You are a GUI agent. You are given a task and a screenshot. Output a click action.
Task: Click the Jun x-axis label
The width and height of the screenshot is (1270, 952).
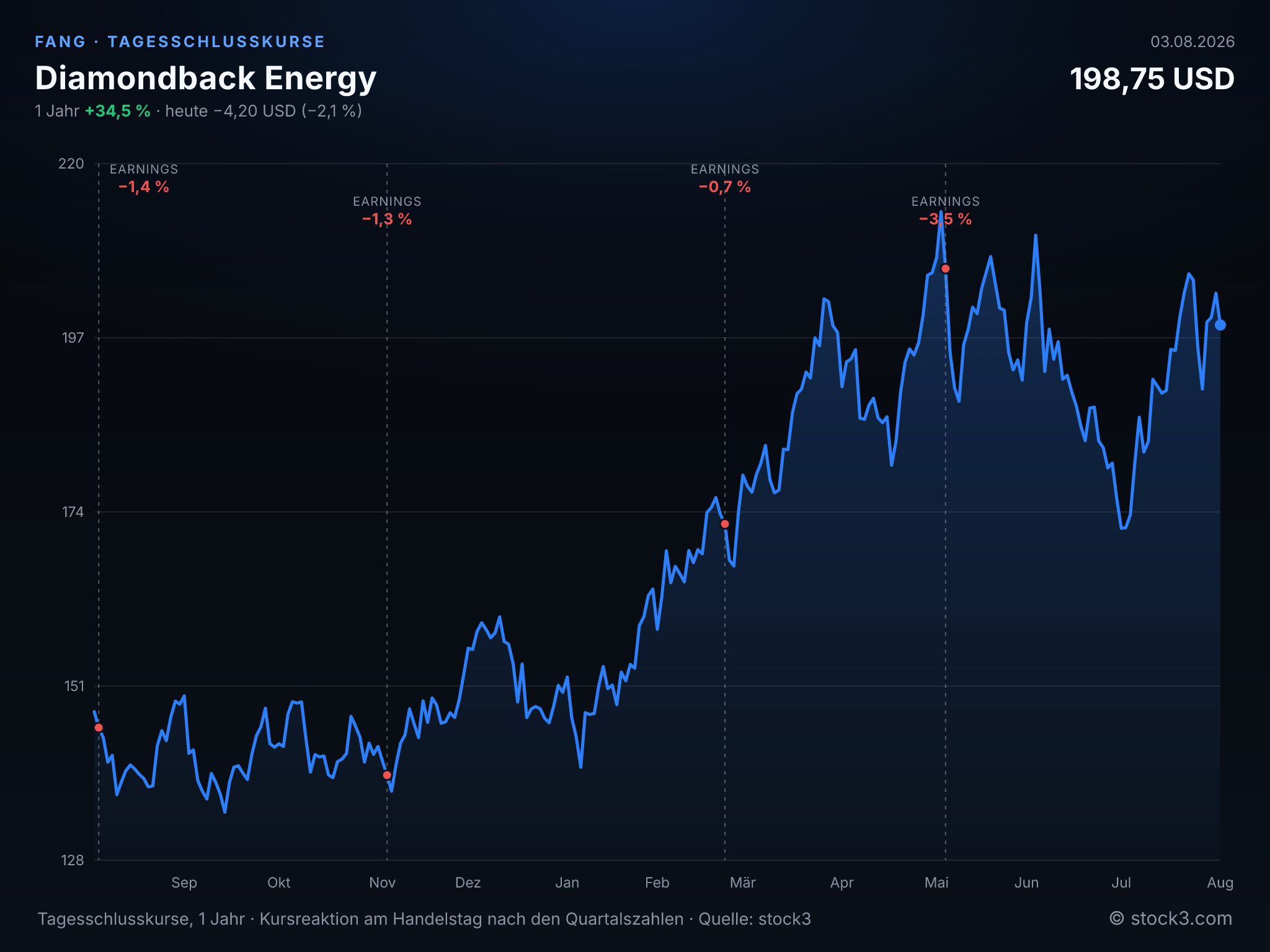(1027, 883)
